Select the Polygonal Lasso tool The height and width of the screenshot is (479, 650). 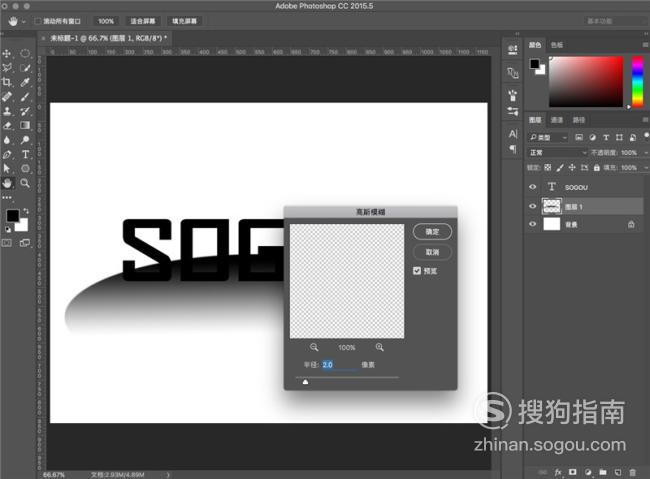[x=7, y=68]
